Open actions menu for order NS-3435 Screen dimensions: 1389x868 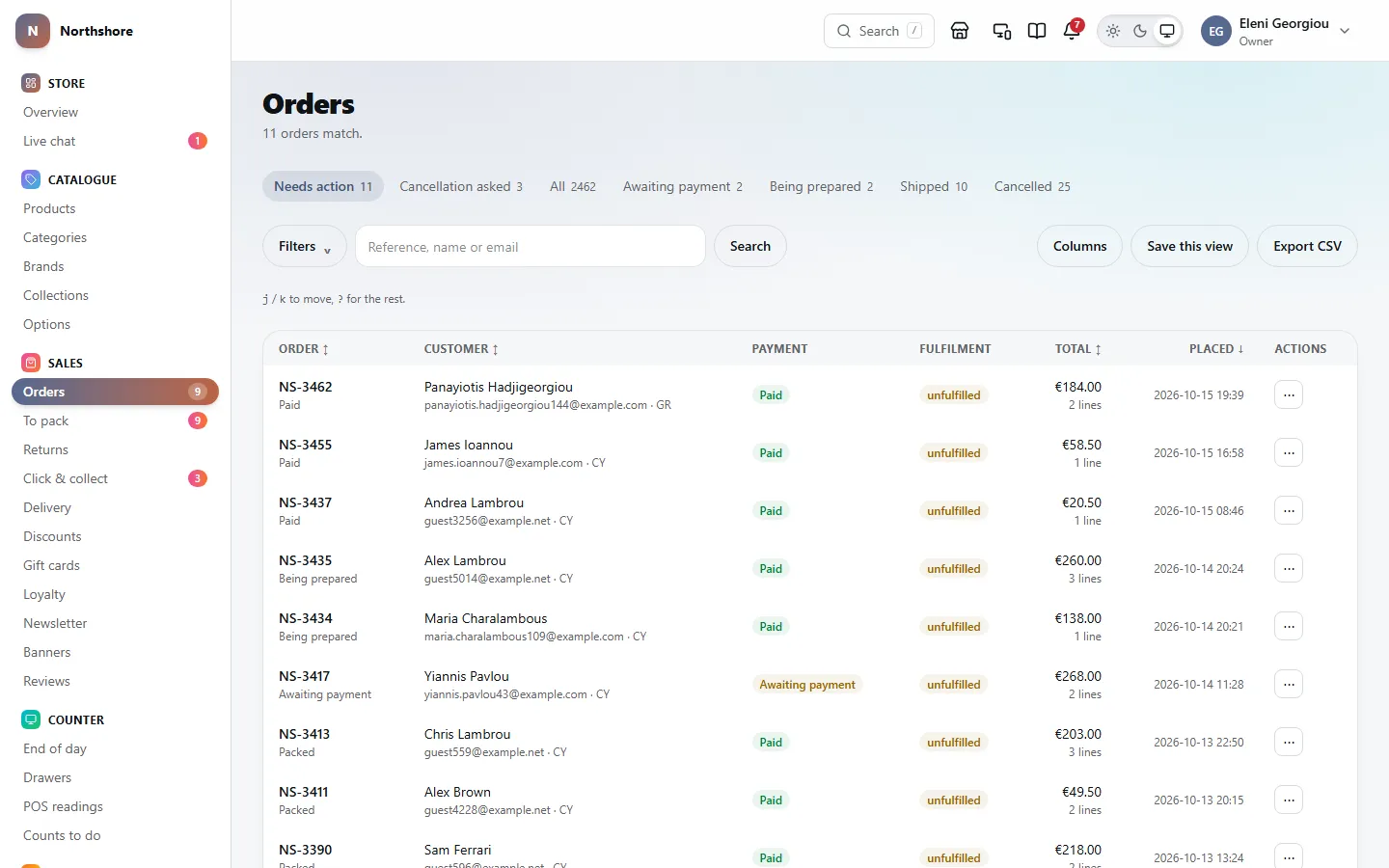[1289, 568]
